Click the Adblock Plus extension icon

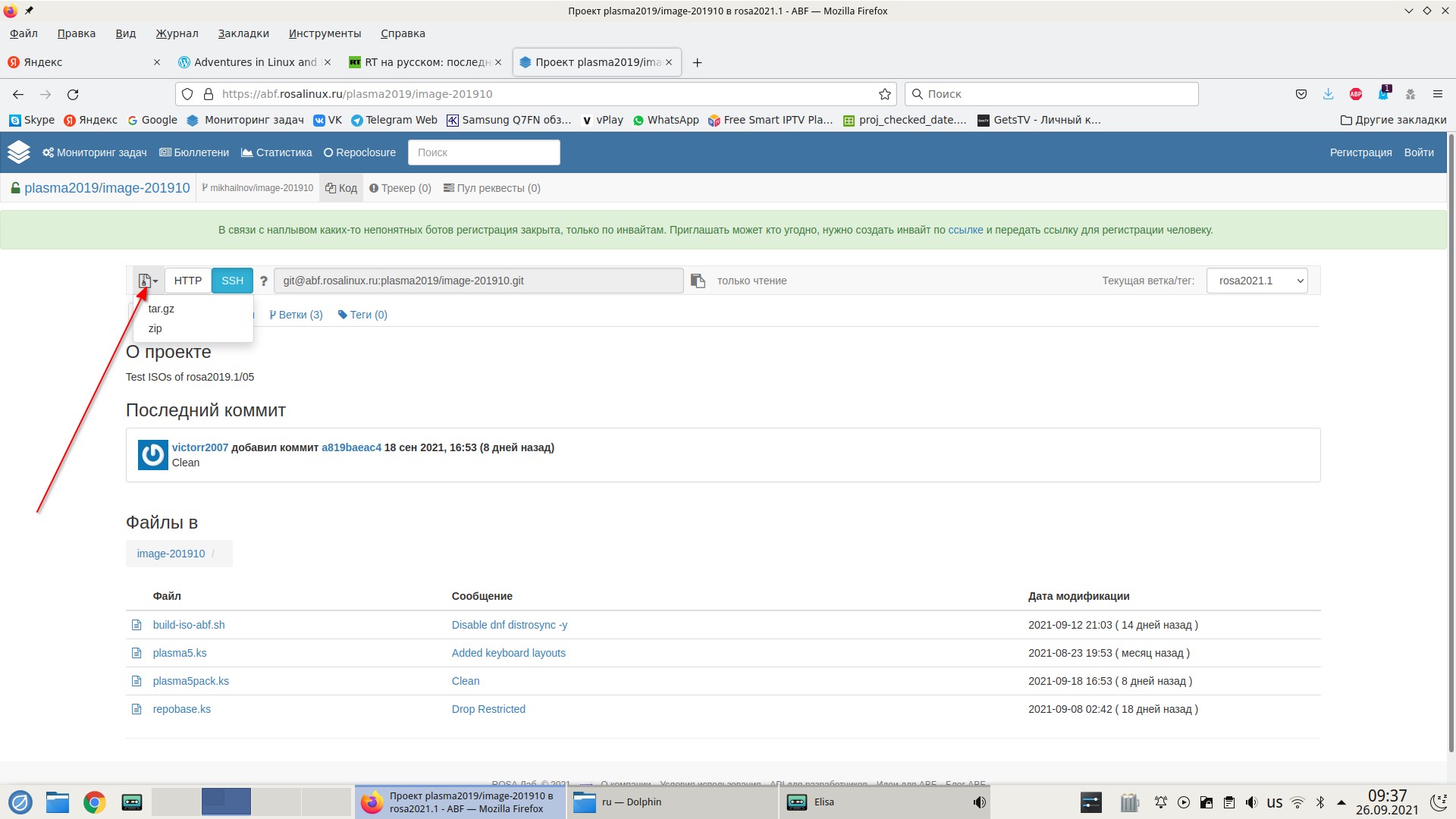coord(1356,94)
